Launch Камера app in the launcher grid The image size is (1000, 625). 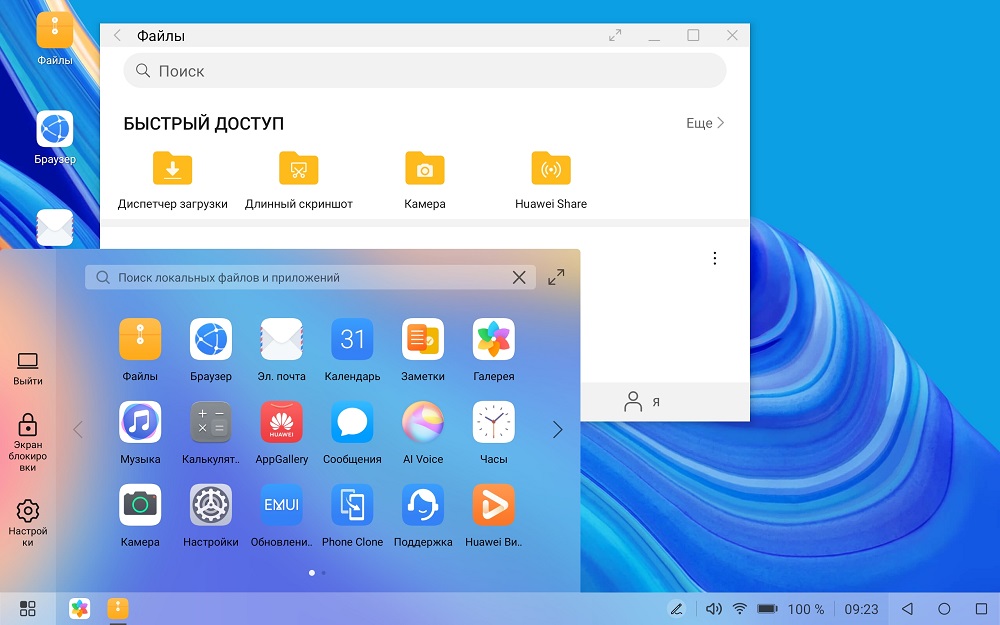(x=140, y=505)
